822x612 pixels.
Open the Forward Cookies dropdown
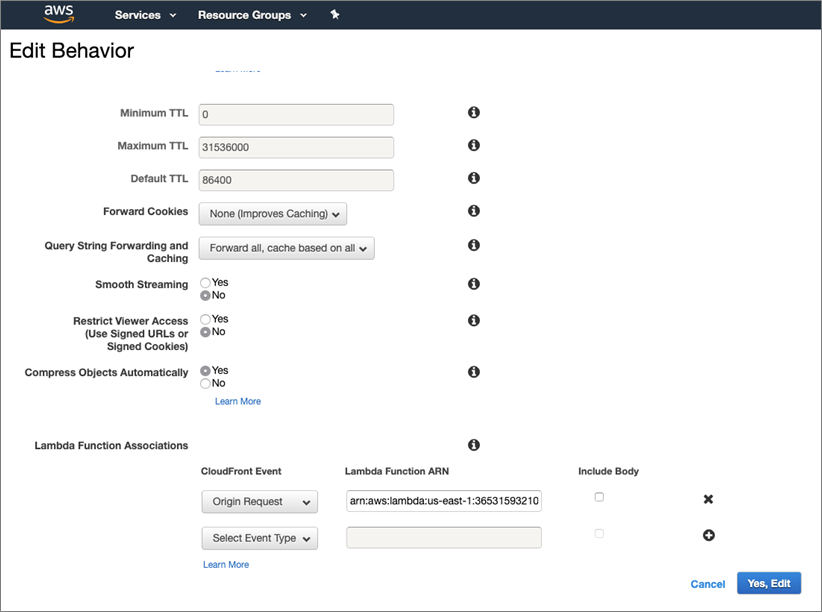[x=272, y=213]
